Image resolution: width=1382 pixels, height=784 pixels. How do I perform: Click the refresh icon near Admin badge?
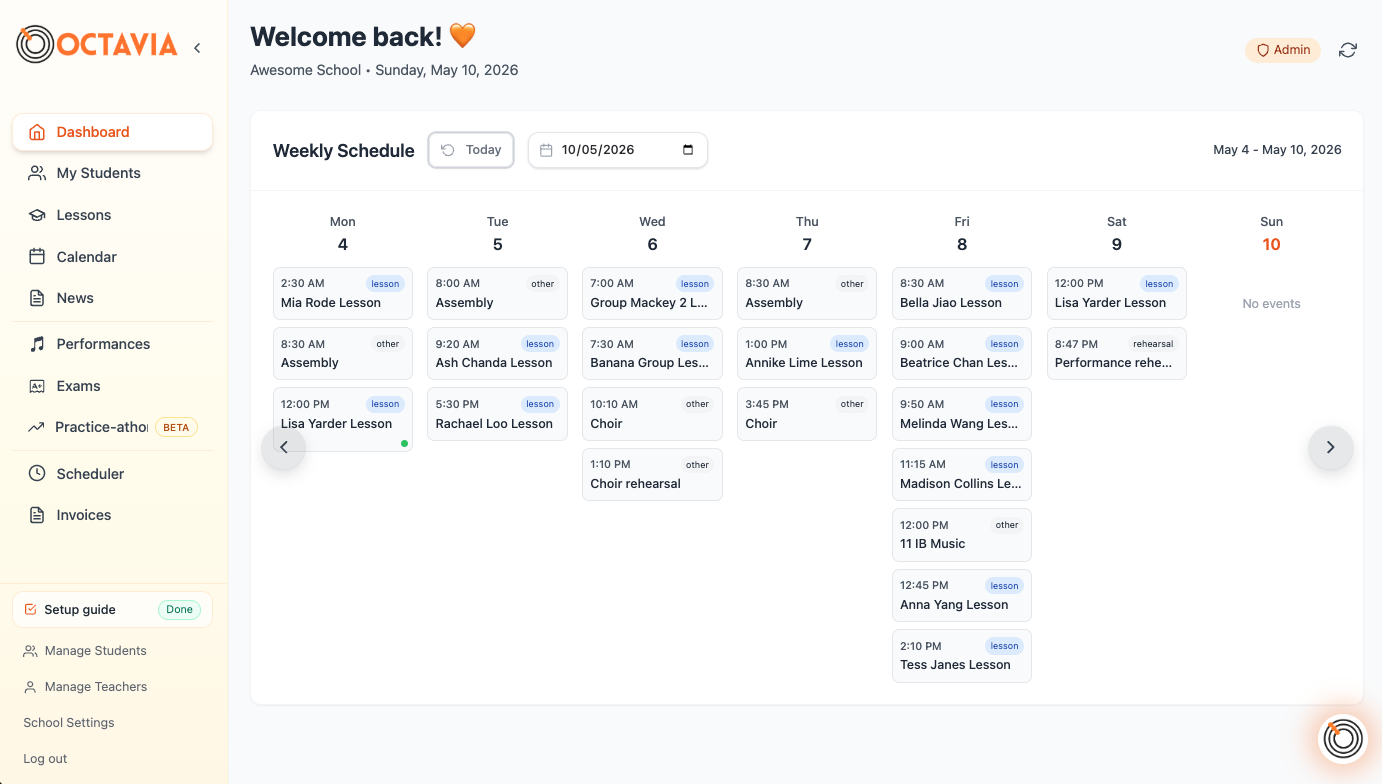[1348, 50]
